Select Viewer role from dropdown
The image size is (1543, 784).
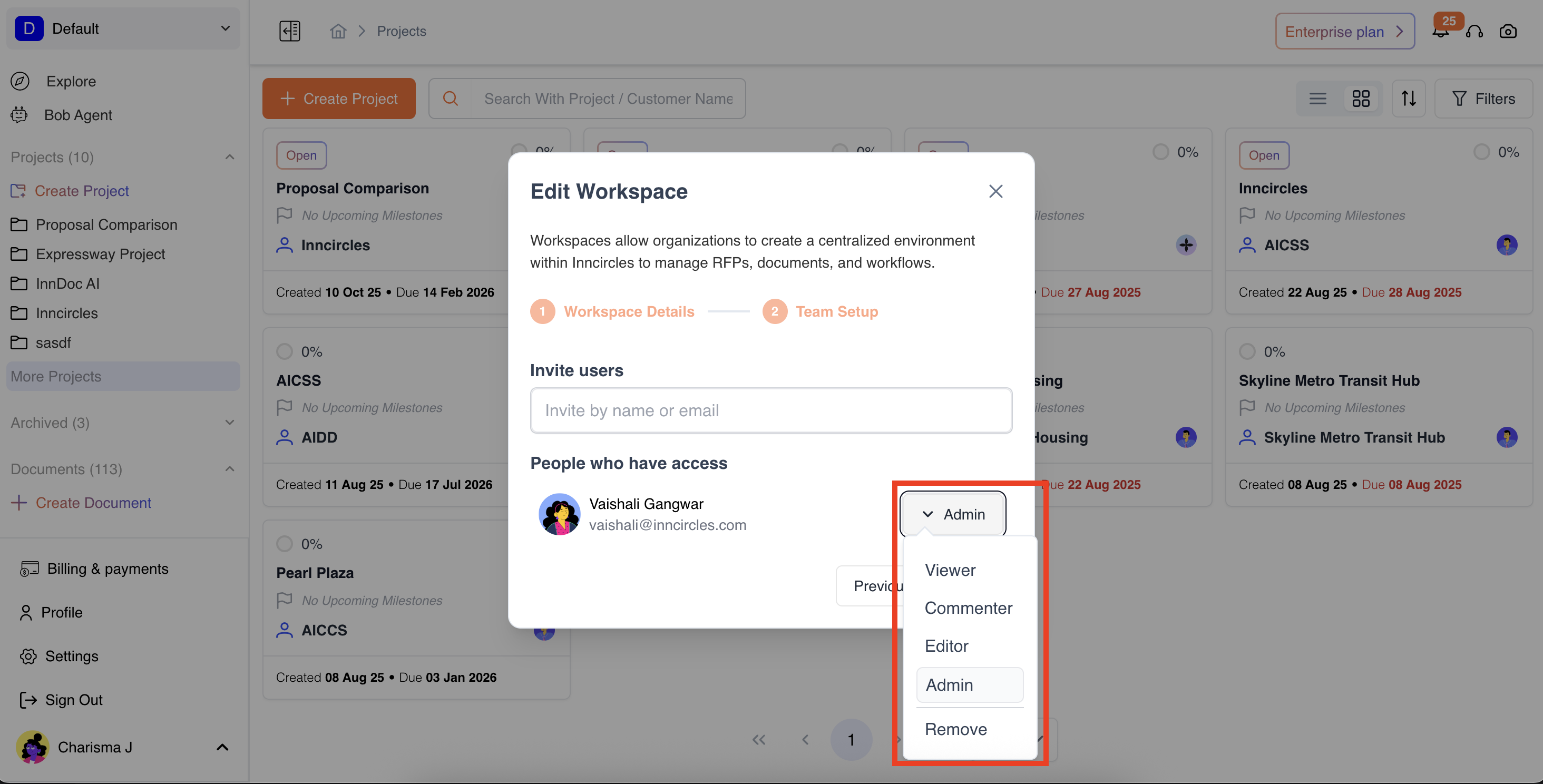coord(950,570)
